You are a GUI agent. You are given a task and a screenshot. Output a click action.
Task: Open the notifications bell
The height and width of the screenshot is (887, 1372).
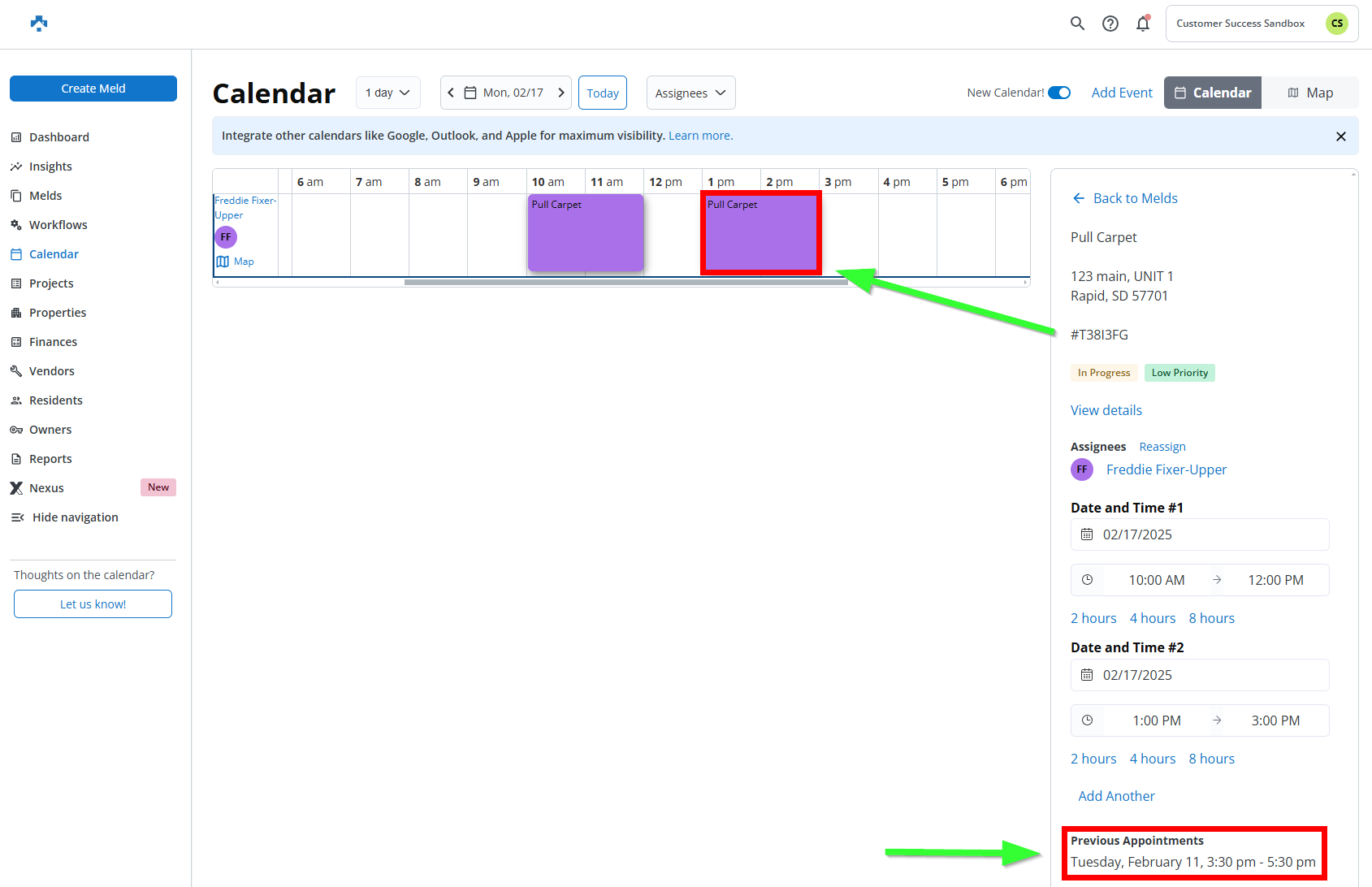pyautogui.click(x=1143, y=24)
